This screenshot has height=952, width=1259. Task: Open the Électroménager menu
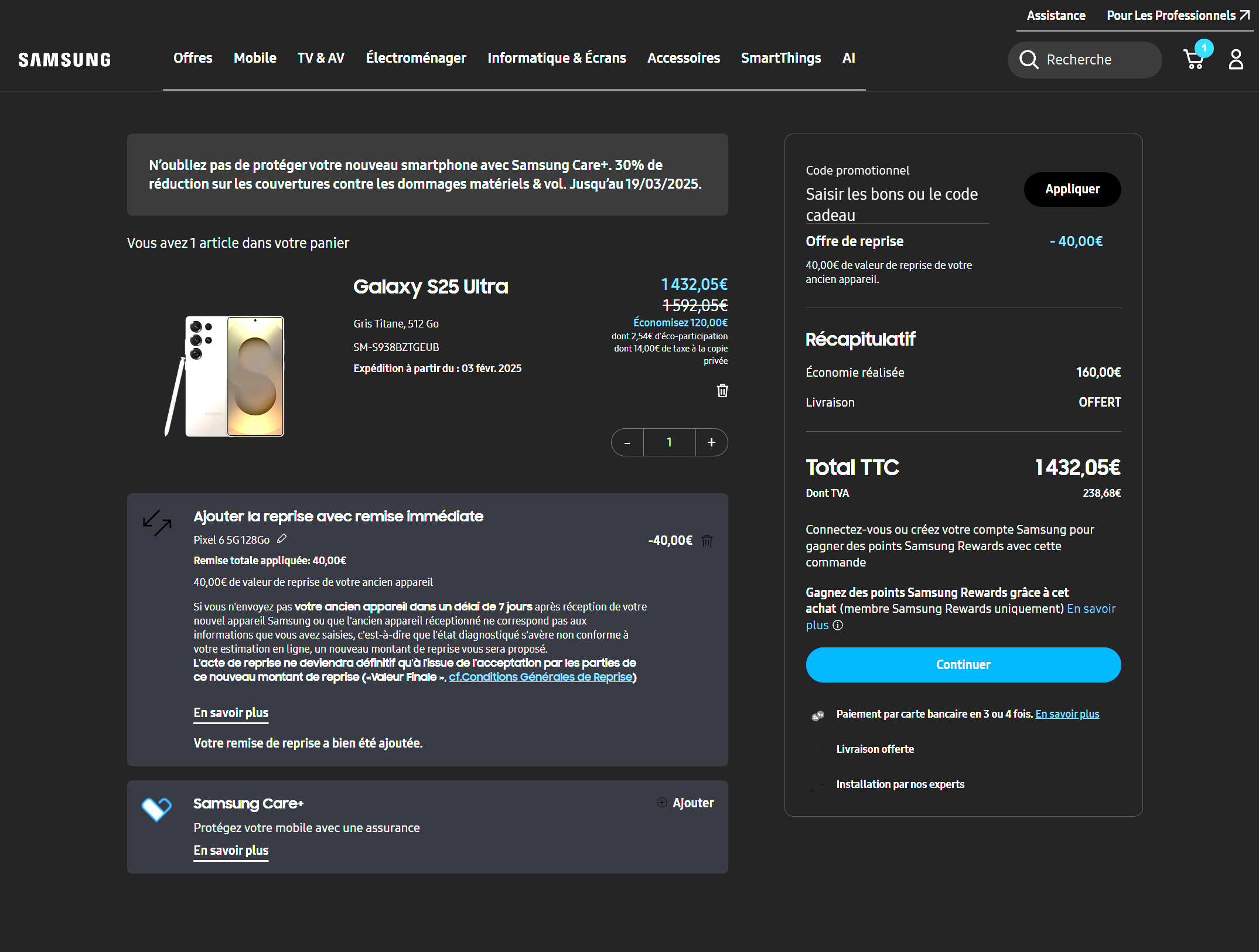tap(416, 58)
